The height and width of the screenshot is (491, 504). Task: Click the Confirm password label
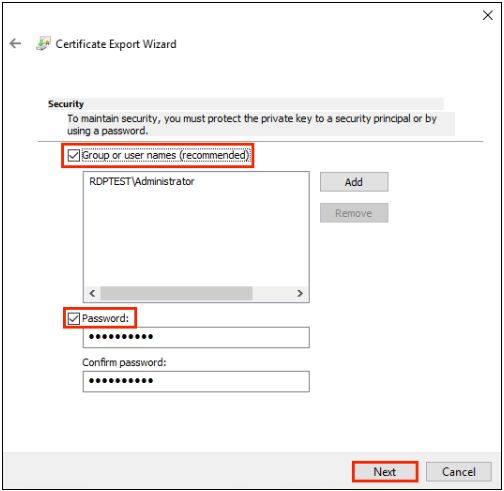124,362
